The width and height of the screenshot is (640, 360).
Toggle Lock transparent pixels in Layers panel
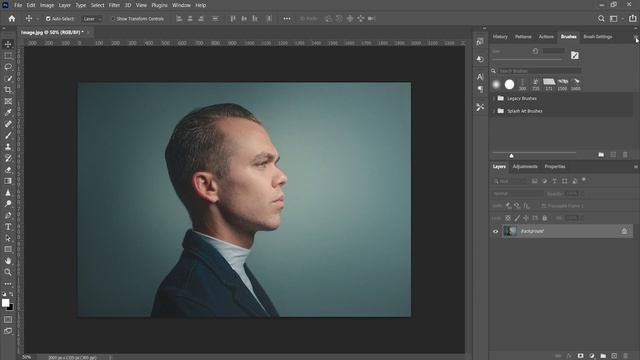coord(508,218)
